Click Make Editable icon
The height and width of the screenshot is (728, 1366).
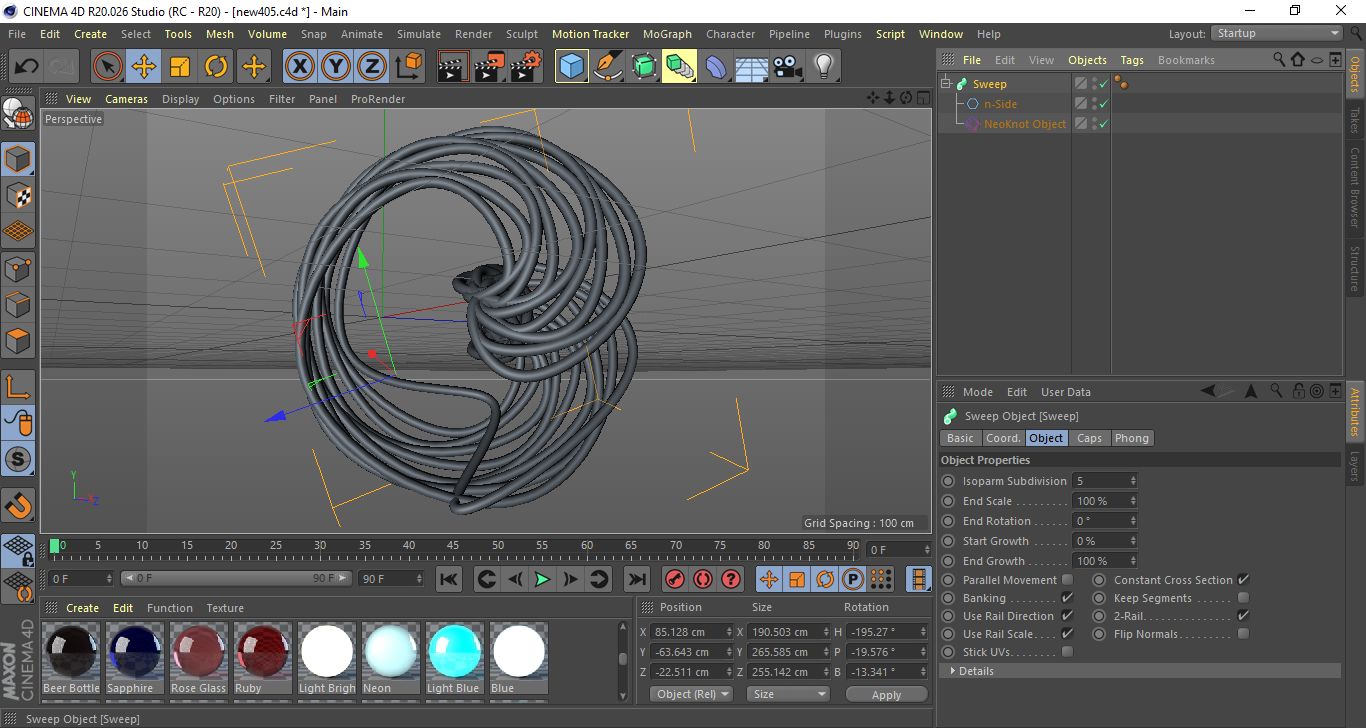coord(18,115)
